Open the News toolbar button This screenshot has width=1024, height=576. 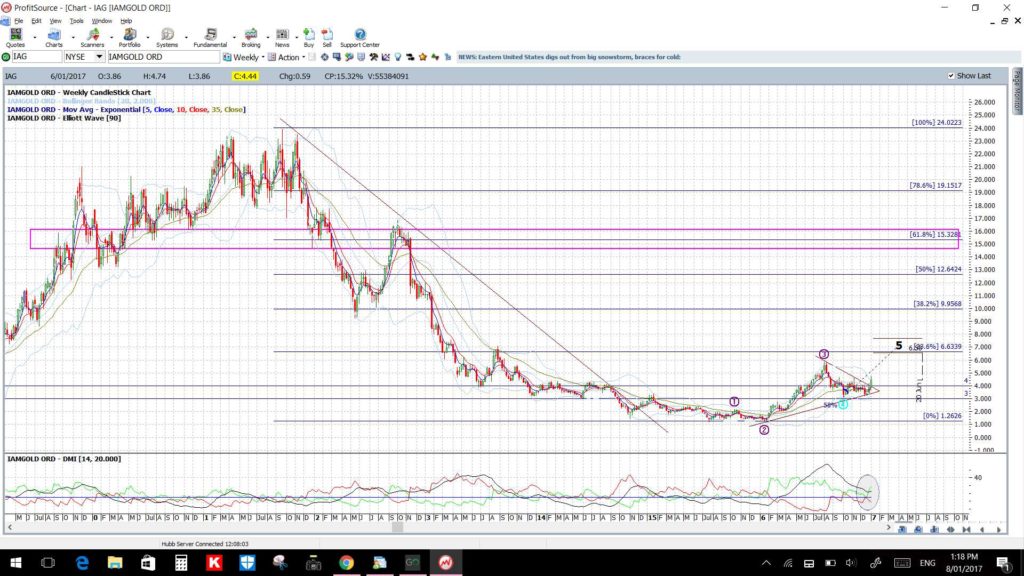pyautogui.click(x=282, y=38)
